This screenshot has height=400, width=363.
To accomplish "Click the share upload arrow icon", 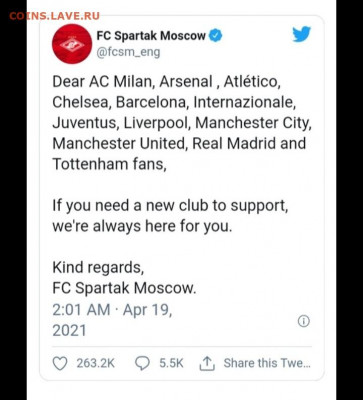I will click(207, 363).
